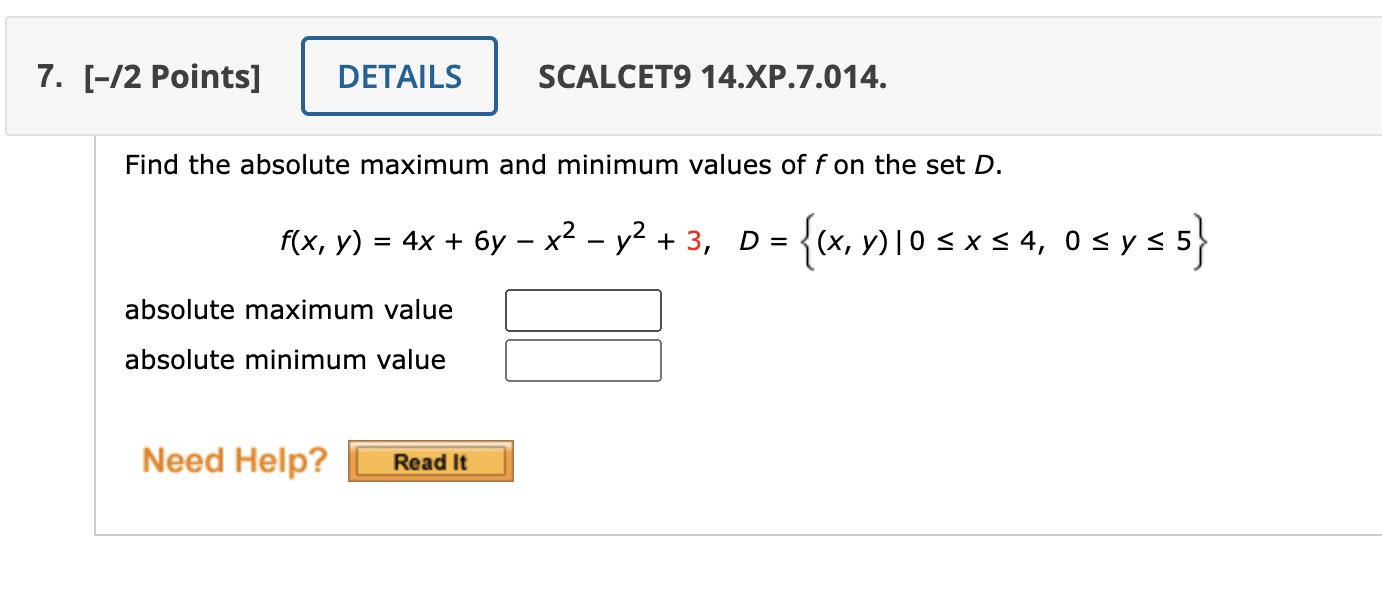Image resolution: width=1382 pixels, height=596 pixels.
Task: Click the absolute minimum value input field
Action: 583,360
